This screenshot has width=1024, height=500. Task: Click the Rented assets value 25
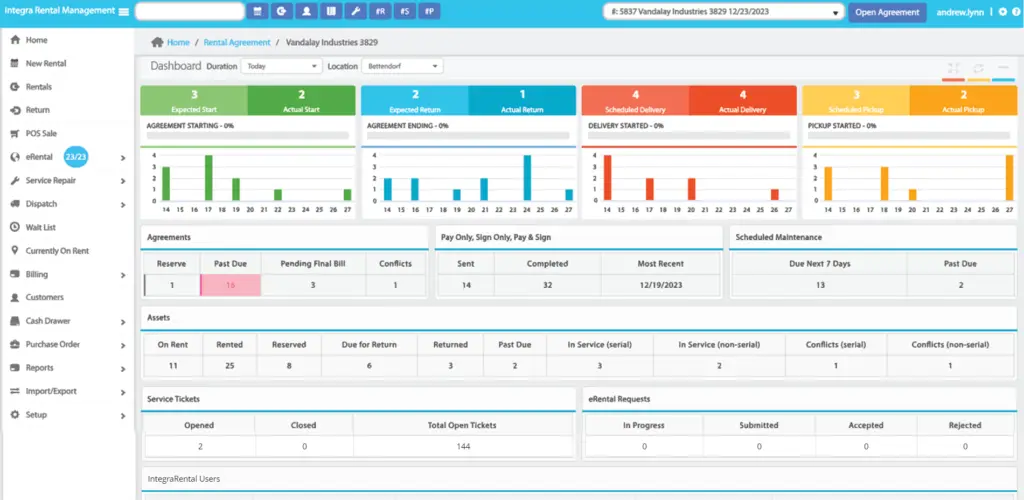coord(229,366)
